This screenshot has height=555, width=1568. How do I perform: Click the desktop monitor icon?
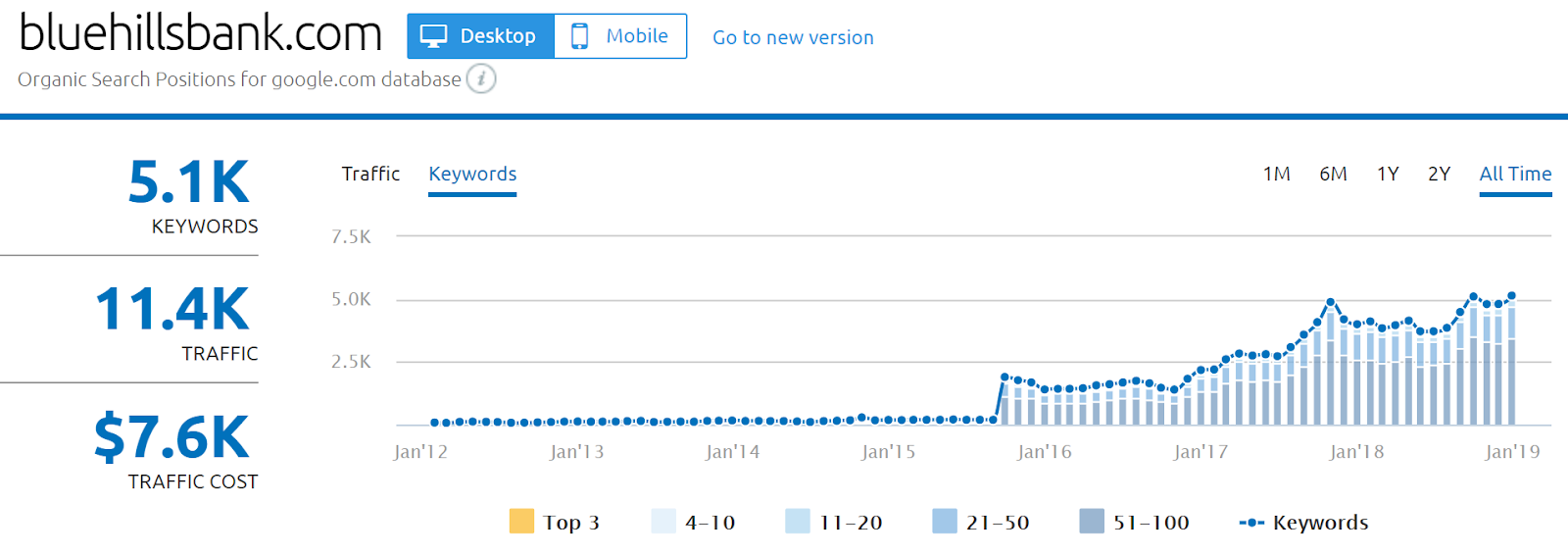pos(433,36)
